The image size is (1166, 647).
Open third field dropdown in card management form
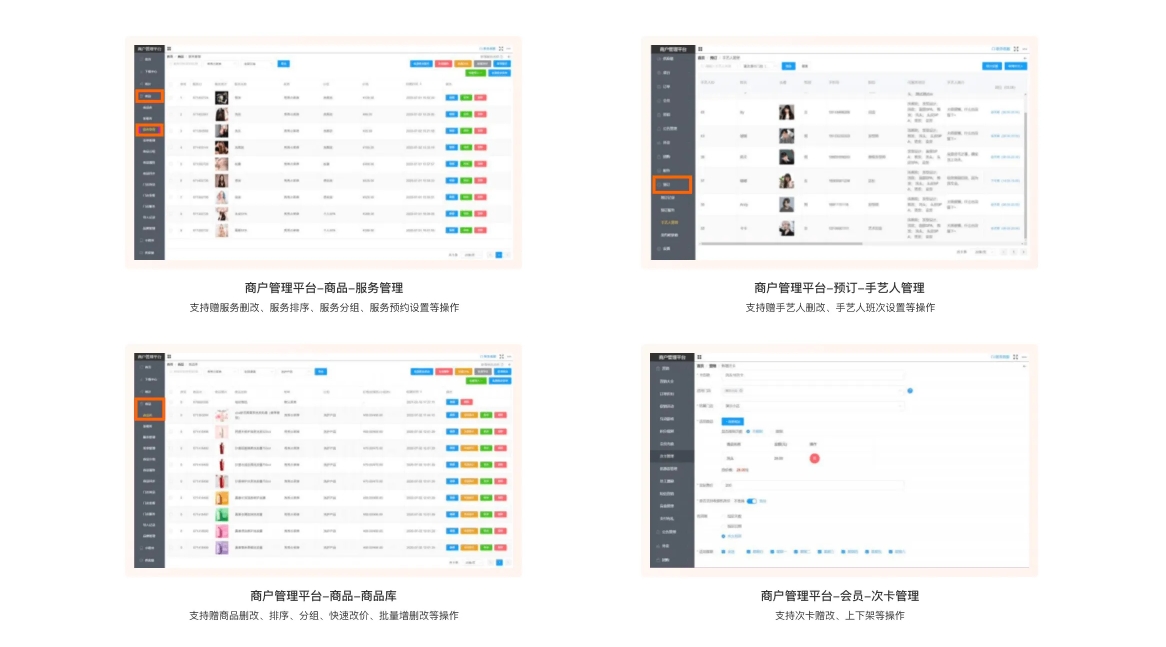coord(812,406)
